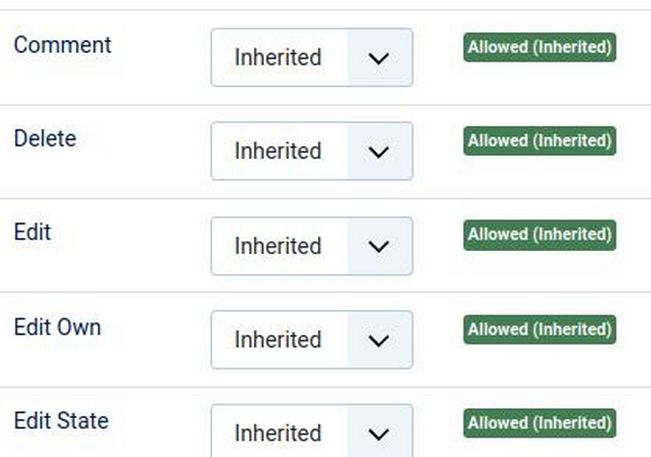Viewport: 651px width, 457px height.
Task: Click the Allowed (Inherited) badge for Edit State
Action: [x=539, y=423]
